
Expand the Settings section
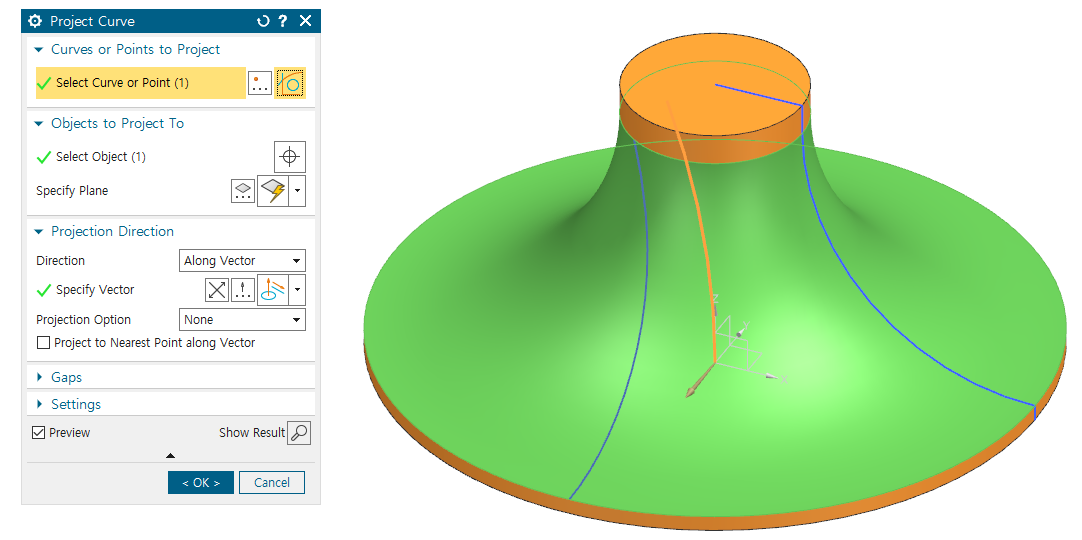(75, 404)
